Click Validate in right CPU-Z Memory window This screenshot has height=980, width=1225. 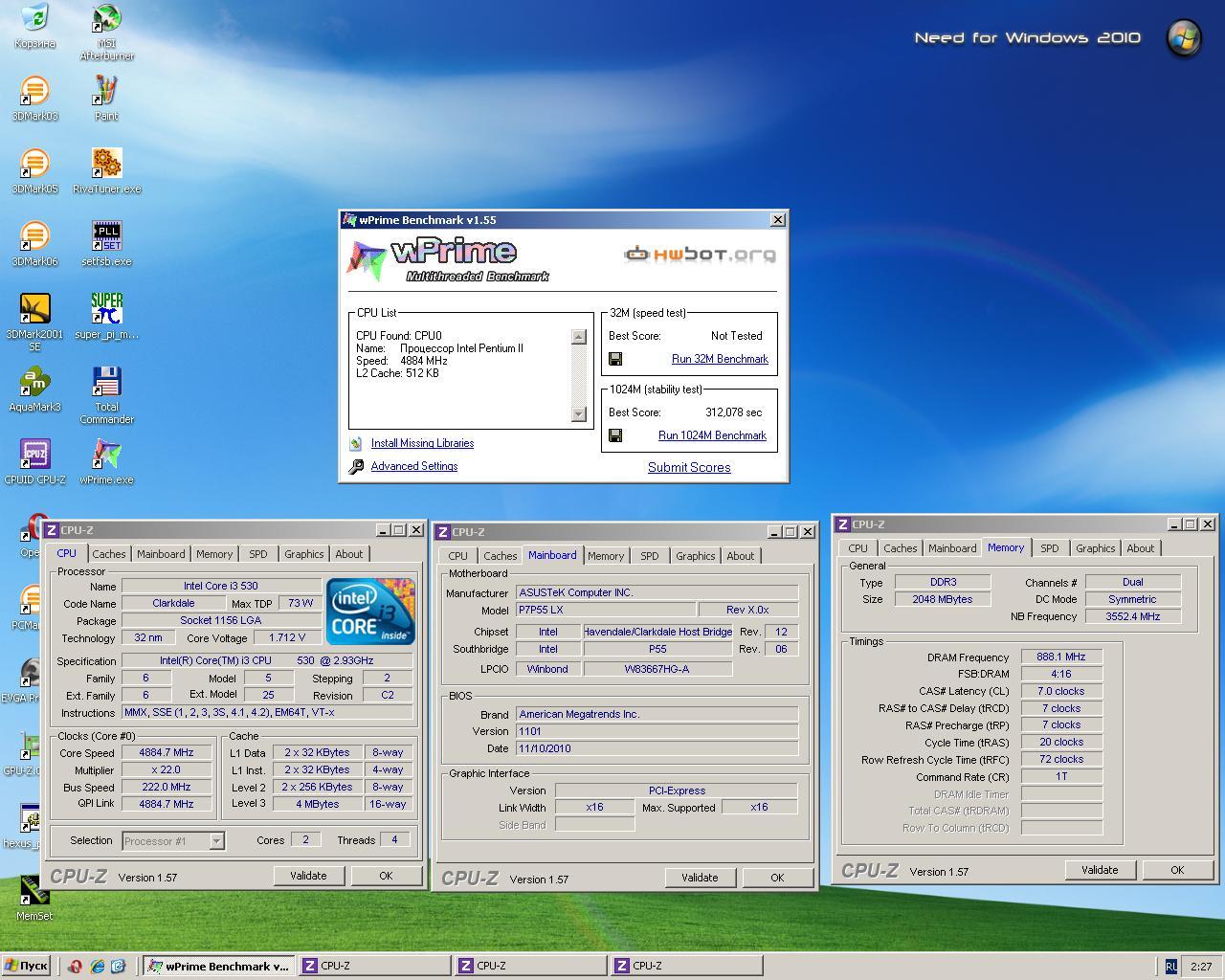[x=1100, y=870]
